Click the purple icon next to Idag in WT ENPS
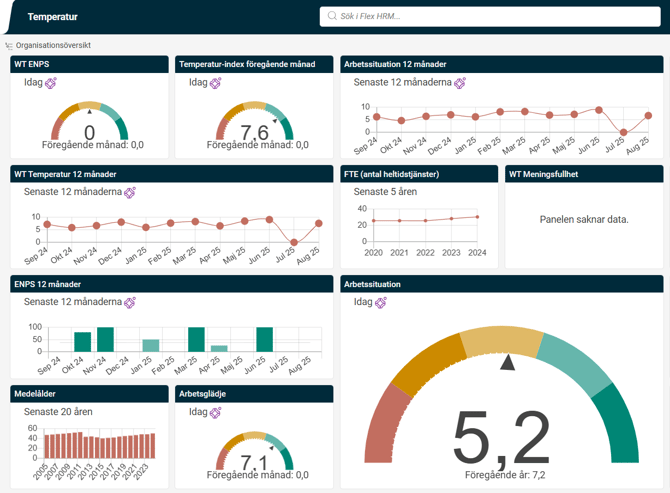The width and height of the screenshot is (670, 493). pos(51,83)
